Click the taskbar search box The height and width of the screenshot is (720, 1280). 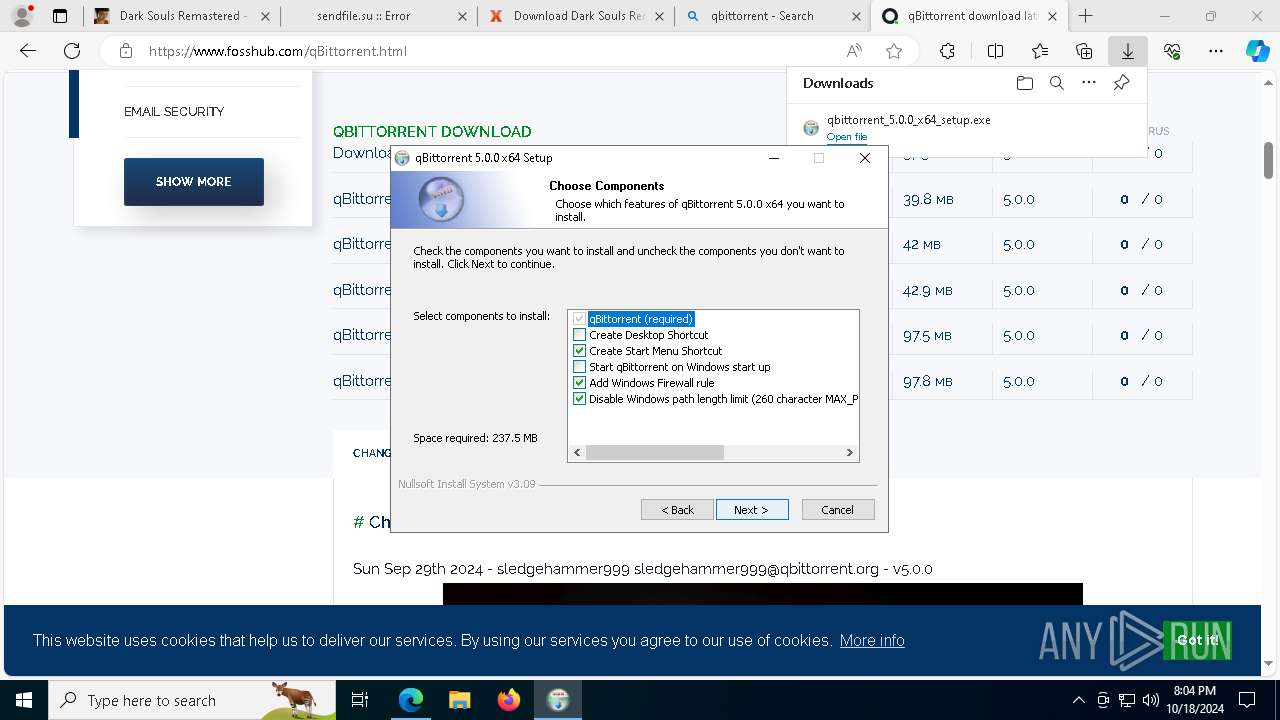pos(192,700)
